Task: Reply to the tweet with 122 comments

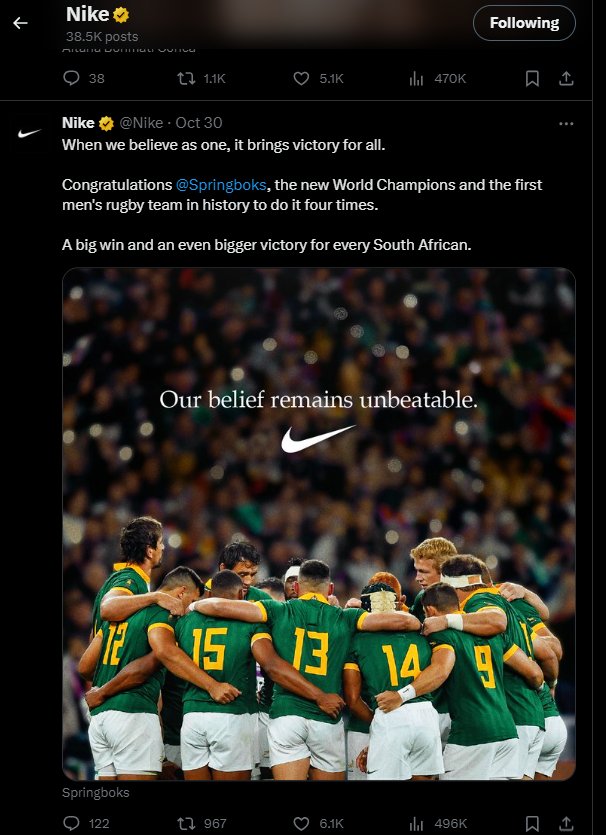Action: tap(86, 823)
